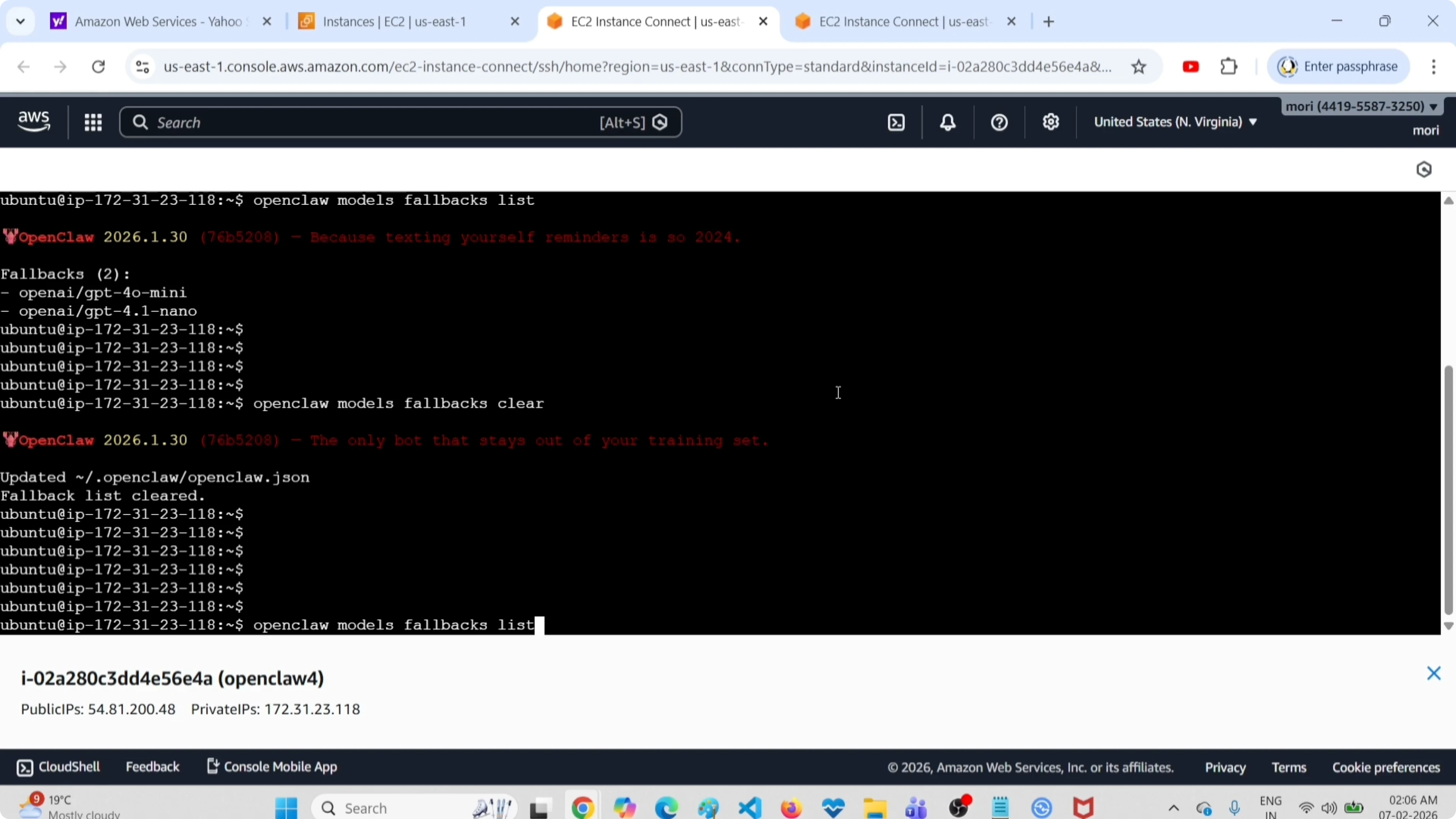Bookmark this page using the star icon
1456x819 pixels.
(x=1139, y=66)
